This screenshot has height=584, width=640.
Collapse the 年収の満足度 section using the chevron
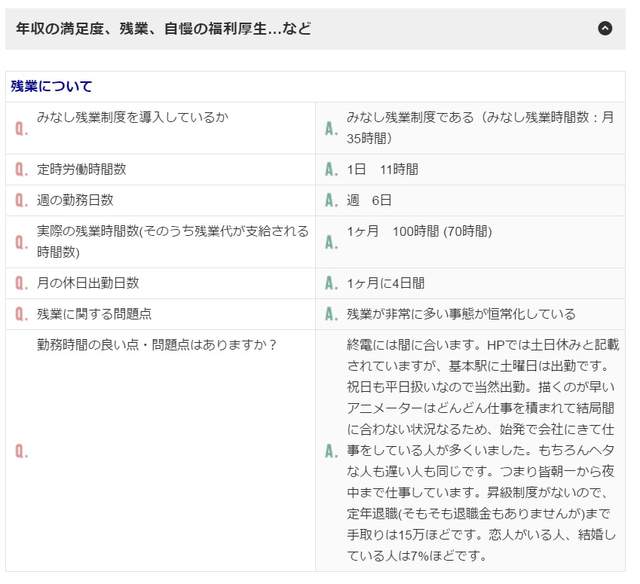pyautogui.click(x=604, y=29)
